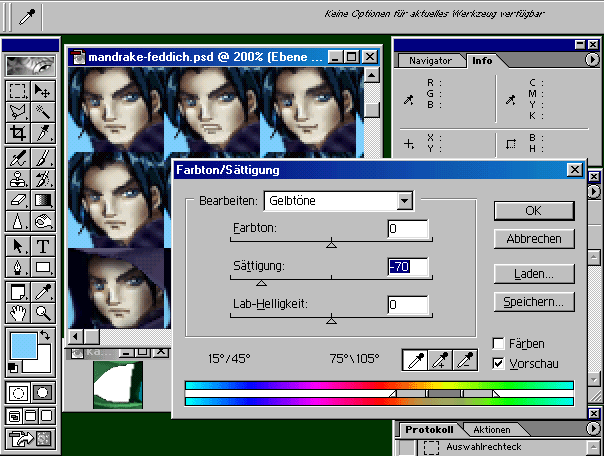Select the Magic Wand tool

point(42,112)
